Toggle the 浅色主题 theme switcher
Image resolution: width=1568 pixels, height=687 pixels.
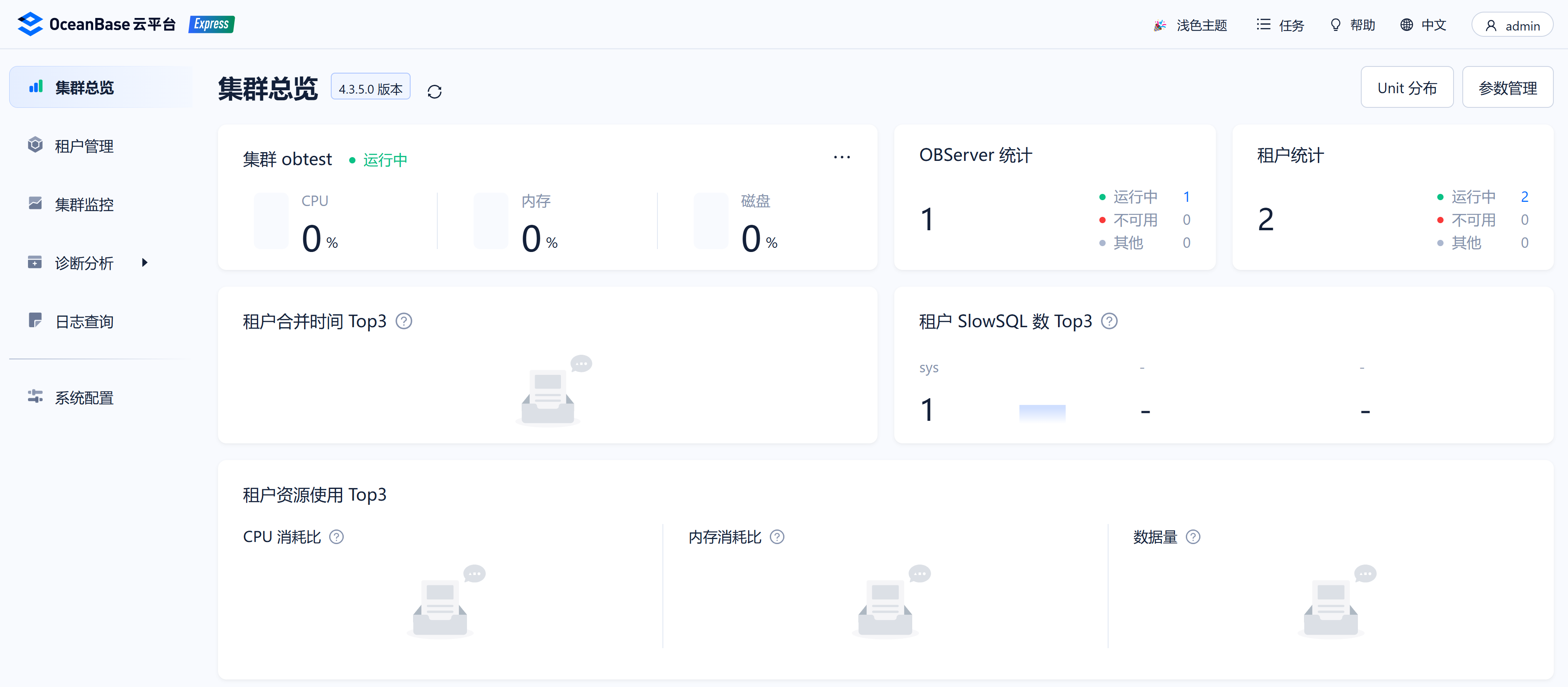click(x=1190, y=25)
